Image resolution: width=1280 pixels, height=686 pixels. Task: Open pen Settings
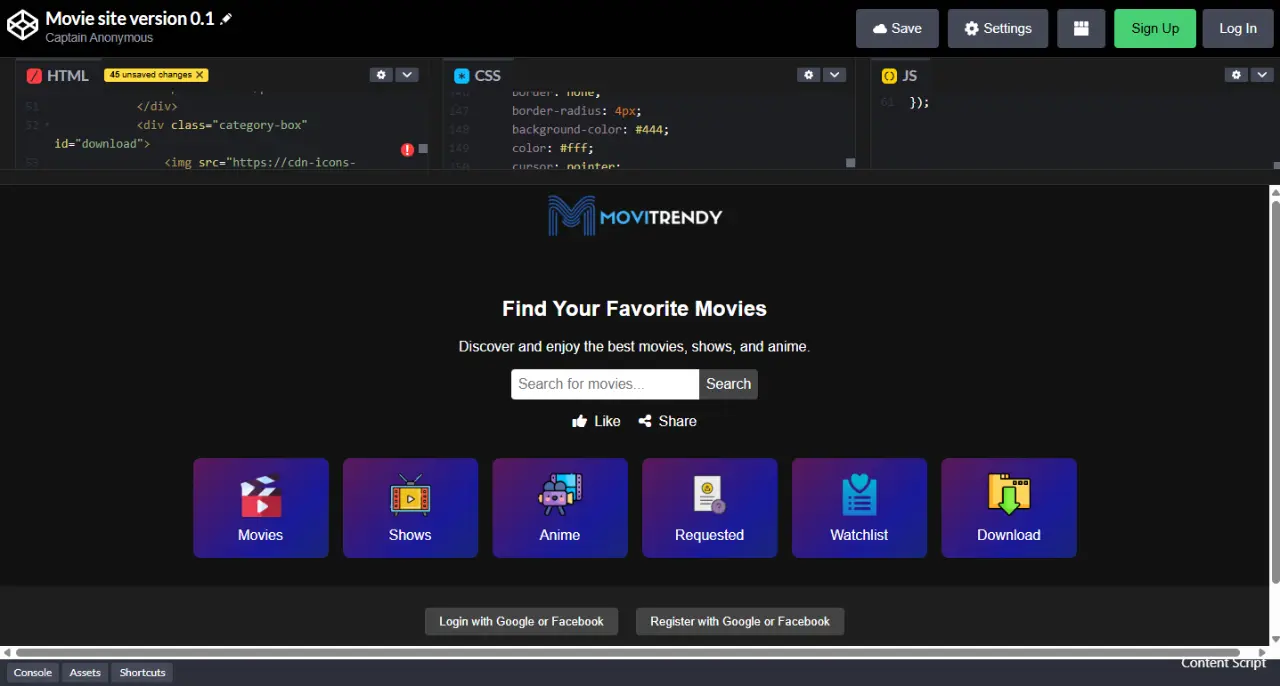(x=997, y=28)
